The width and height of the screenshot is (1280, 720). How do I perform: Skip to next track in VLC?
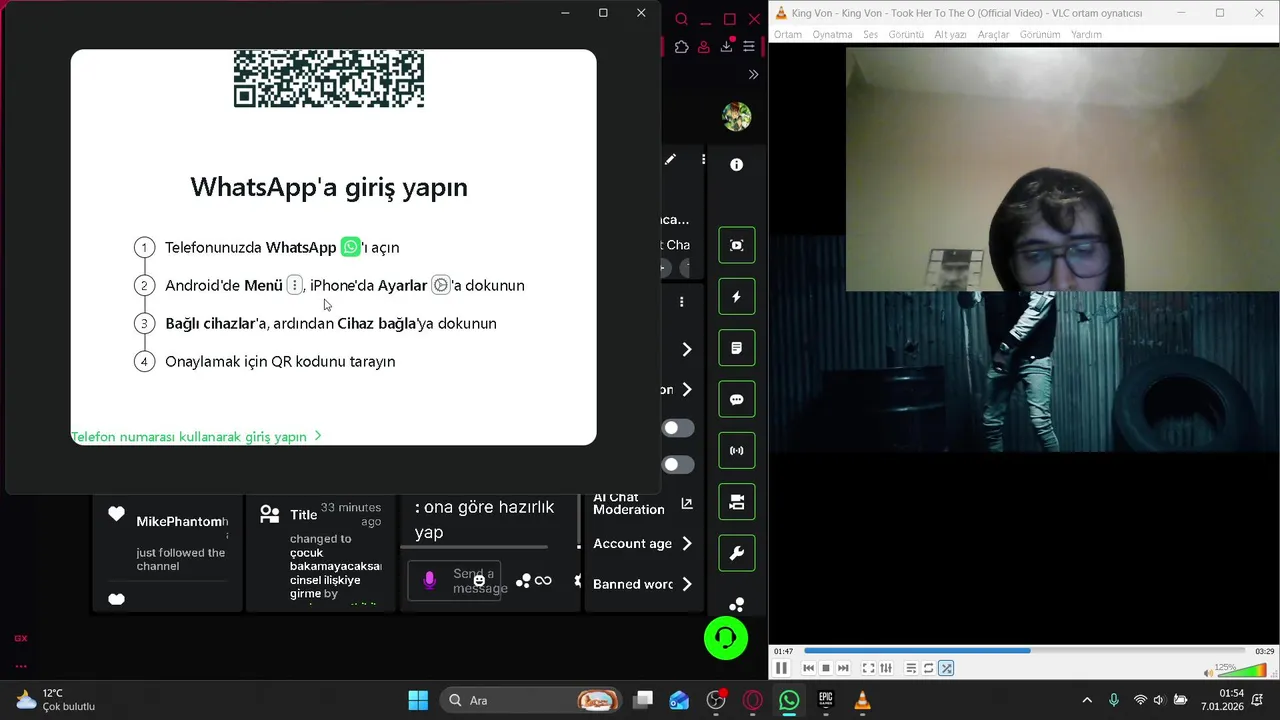(843, 668)
